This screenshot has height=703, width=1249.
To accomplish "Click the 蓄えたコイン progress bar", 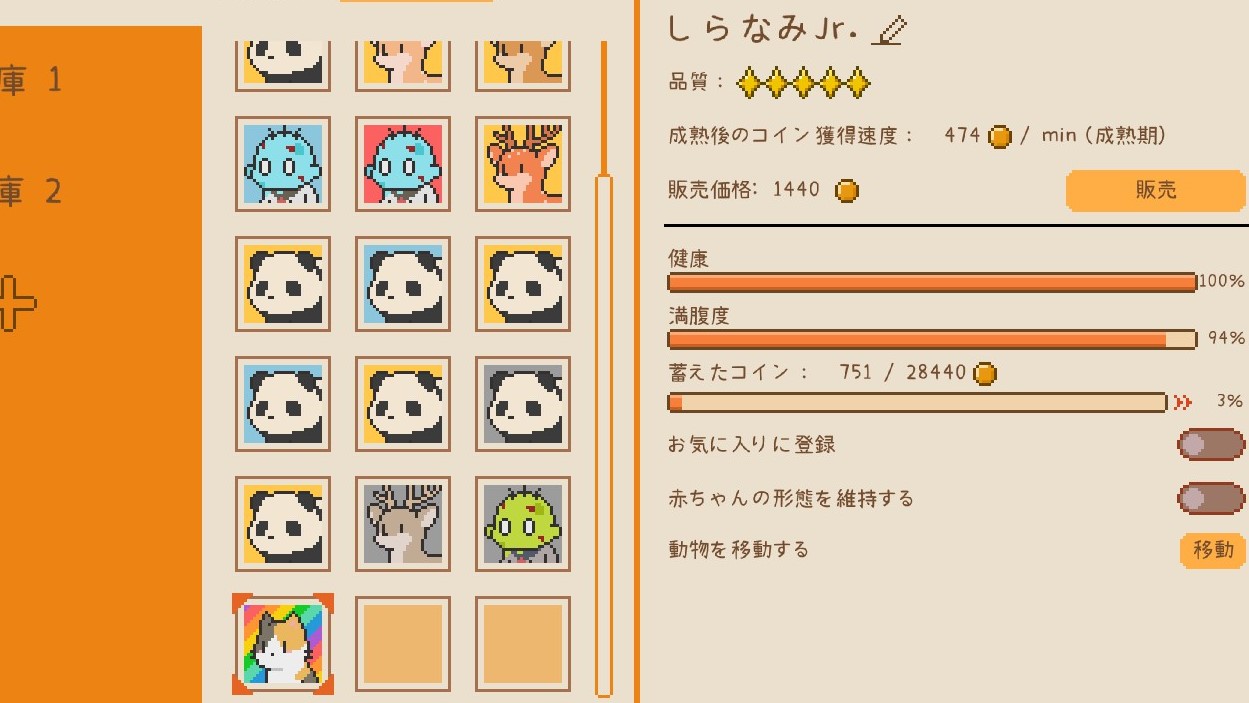I will tap(917, 402).
